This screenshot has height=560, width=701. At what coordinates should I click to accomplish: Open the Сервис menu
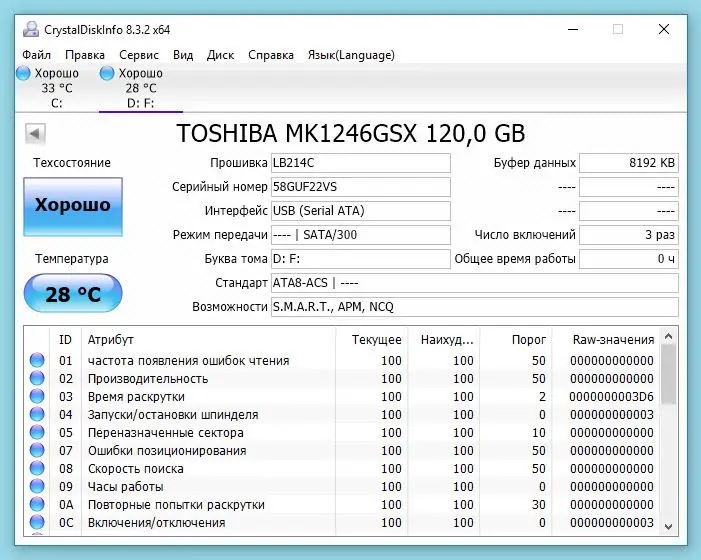[x=139, y=55]
